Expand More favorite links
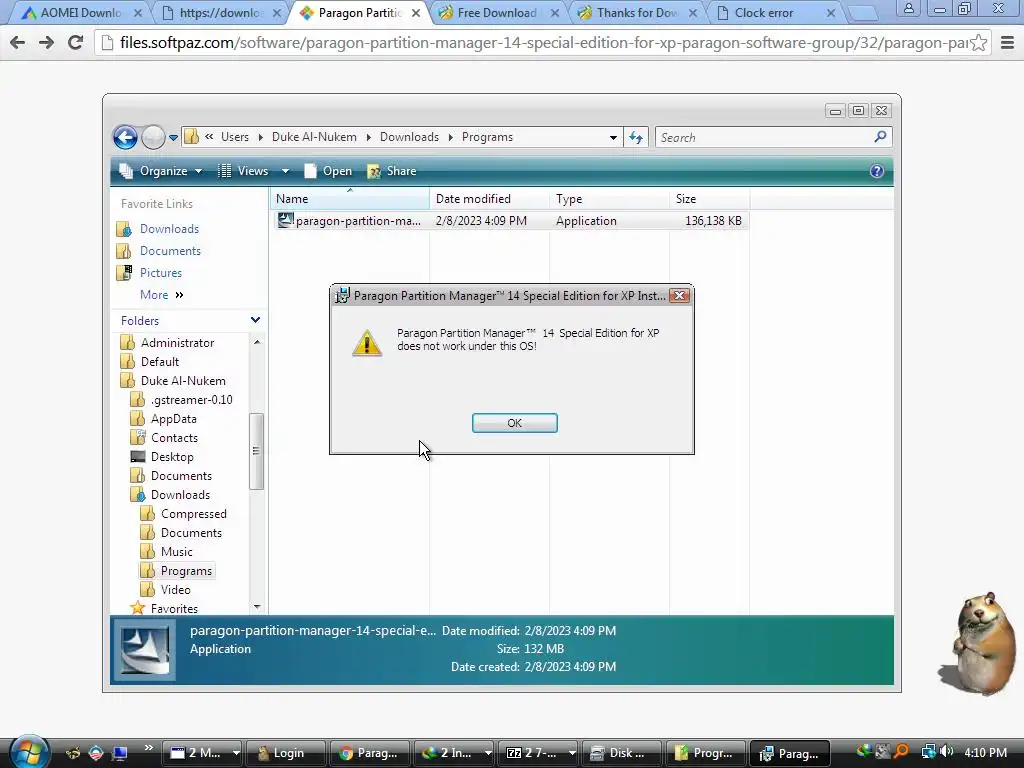1024x768 pixels. point(161,295)
